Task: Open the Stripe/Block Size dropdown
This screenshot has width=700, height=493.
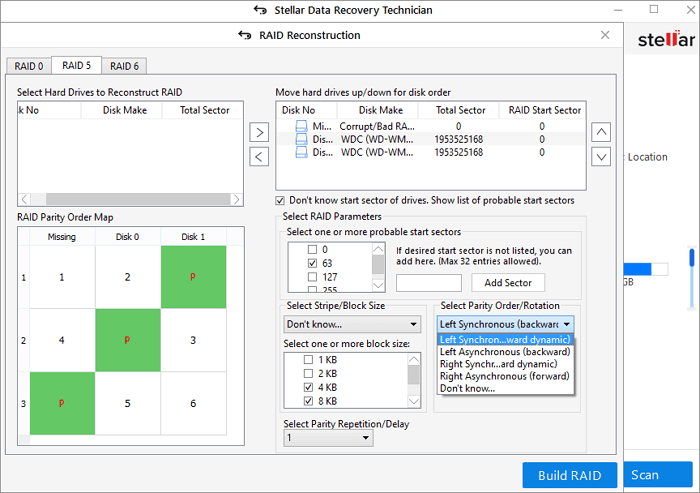Action: click(351, 324)
